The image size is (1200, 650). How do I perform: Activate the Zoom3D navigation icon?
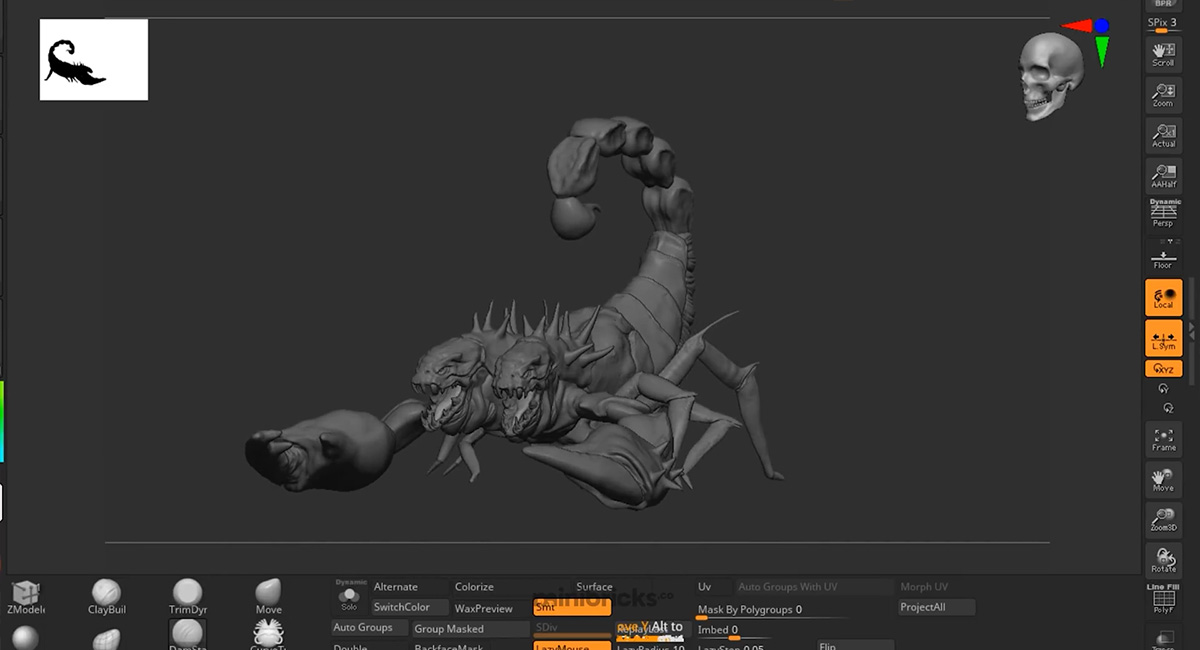1163,518
